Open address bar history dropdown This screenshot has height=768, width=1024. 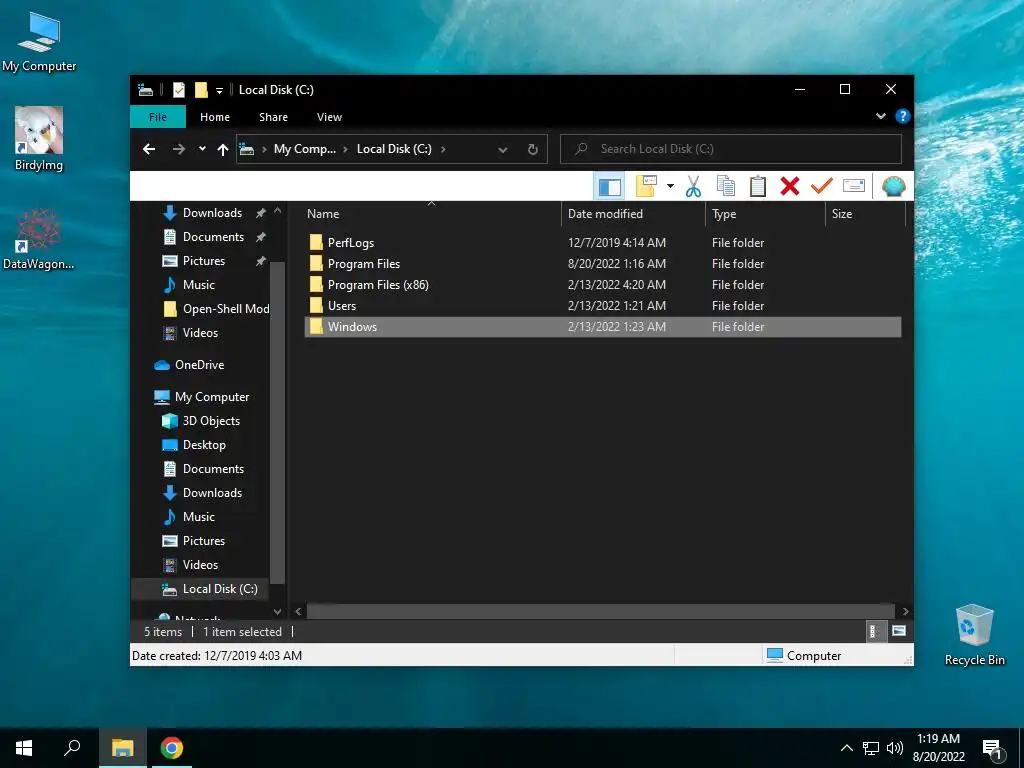click(503, 150)
